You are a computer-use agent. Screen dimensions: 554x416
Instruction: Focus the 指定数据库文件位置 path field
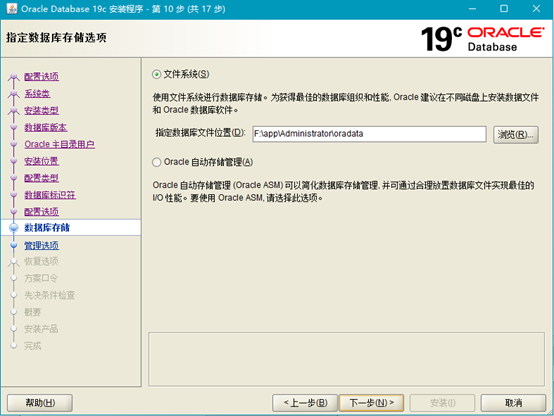click(x=369, y=134)
